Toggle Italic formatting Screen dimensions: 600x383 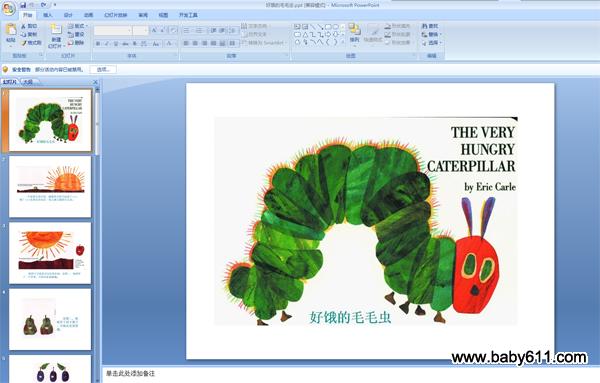coord(107,44)
